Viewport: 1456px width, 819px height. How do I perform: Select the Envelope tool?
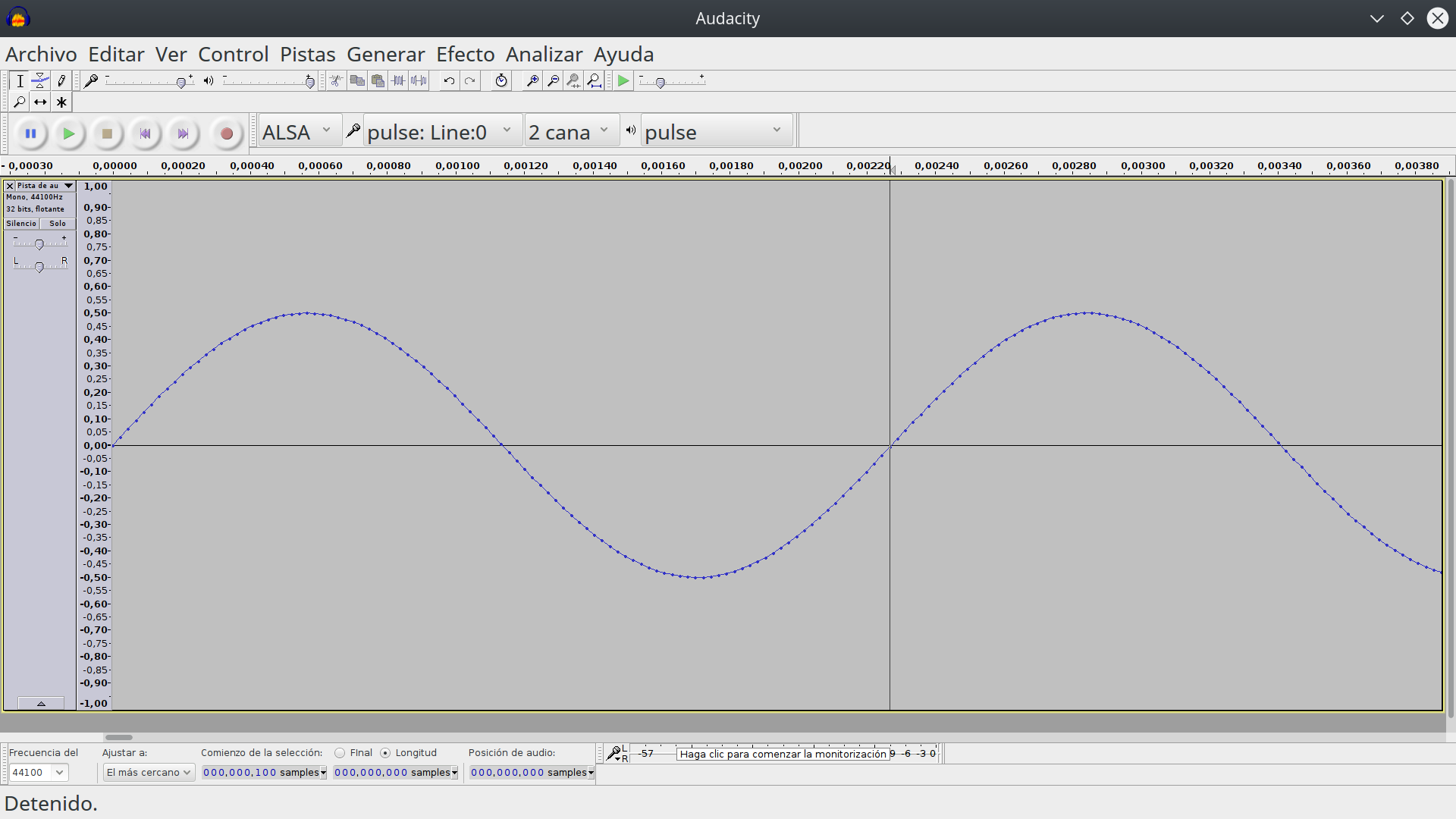(x=40, y=81)
